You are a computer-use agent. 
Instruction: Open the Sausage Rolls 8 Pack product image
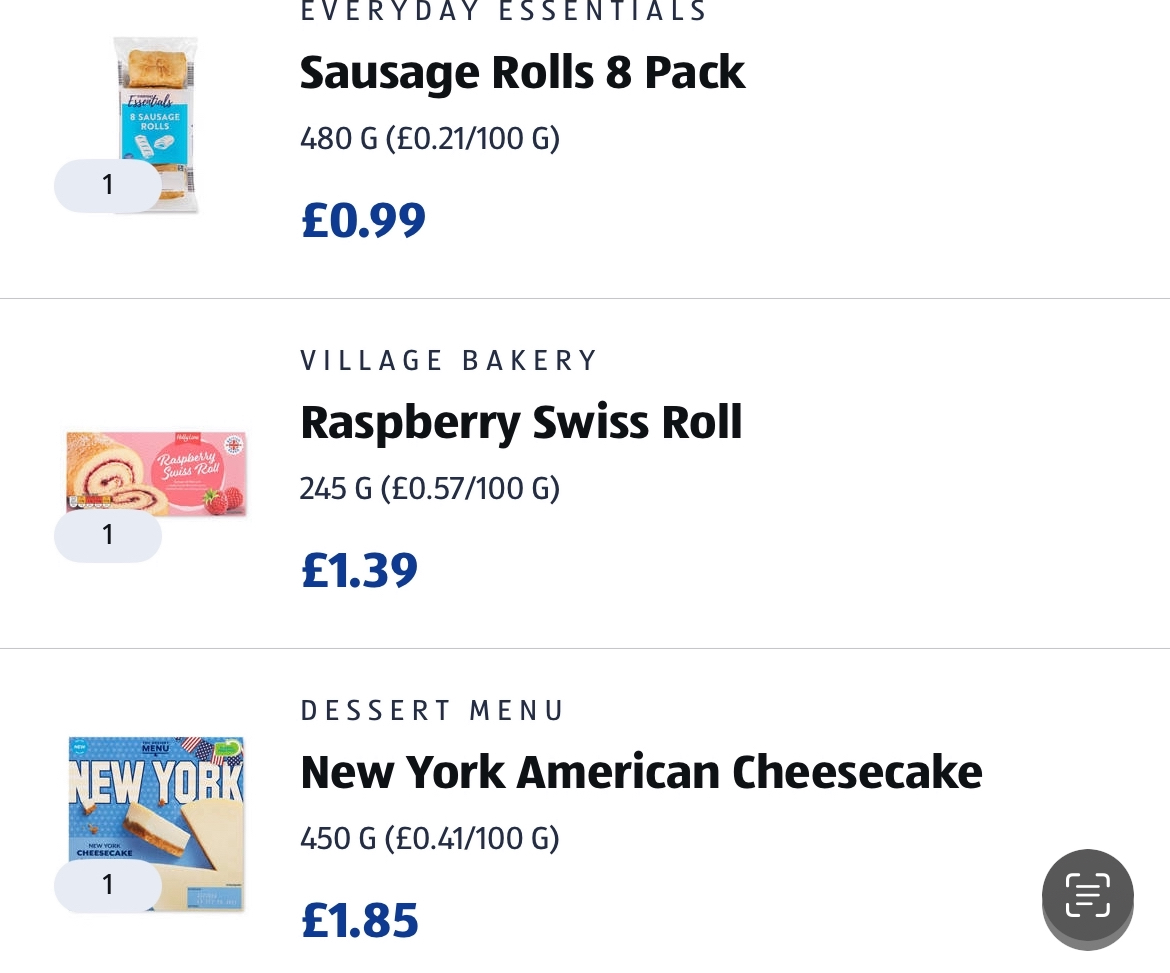tap(156, 125)
